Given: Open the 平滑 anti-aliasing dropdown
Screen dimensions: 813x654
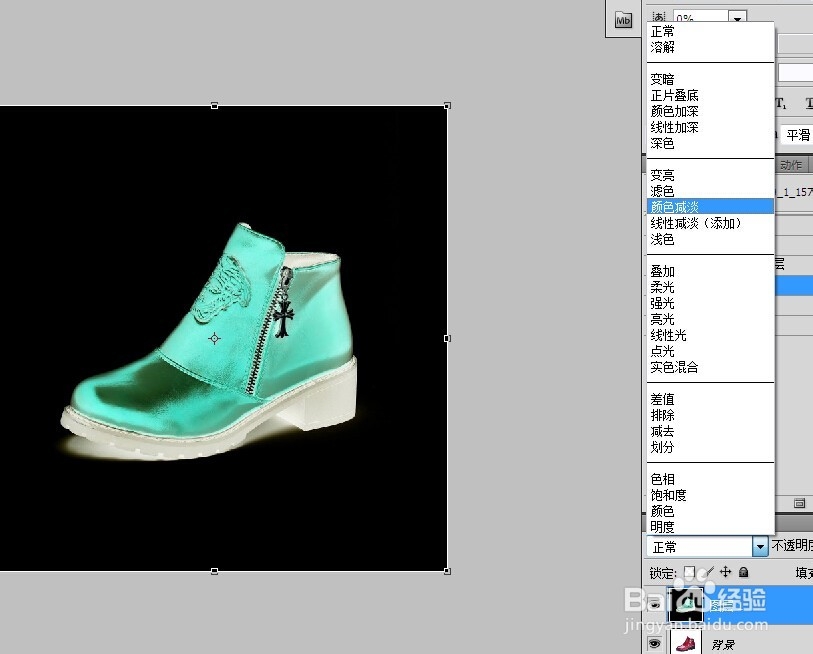Looking at the screenshot, I should 797,135.
